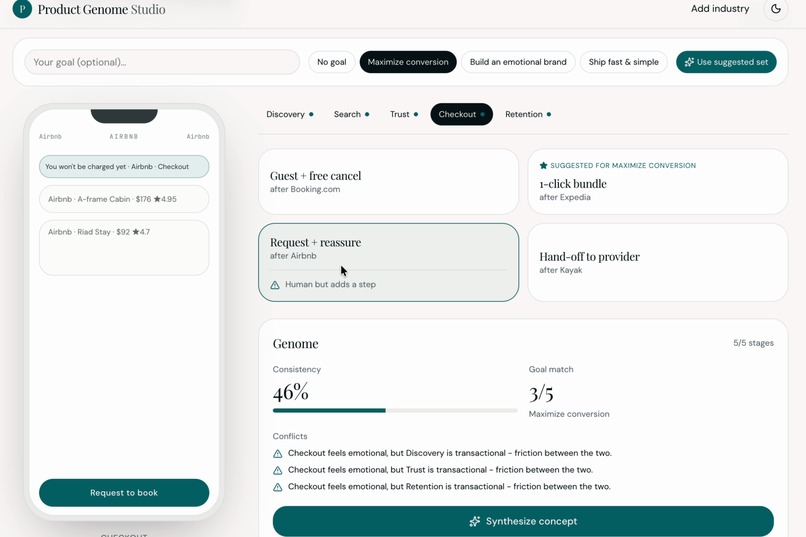Choose the Guest + free cancel card
The image size is (806, 537).
click(389, 181)
